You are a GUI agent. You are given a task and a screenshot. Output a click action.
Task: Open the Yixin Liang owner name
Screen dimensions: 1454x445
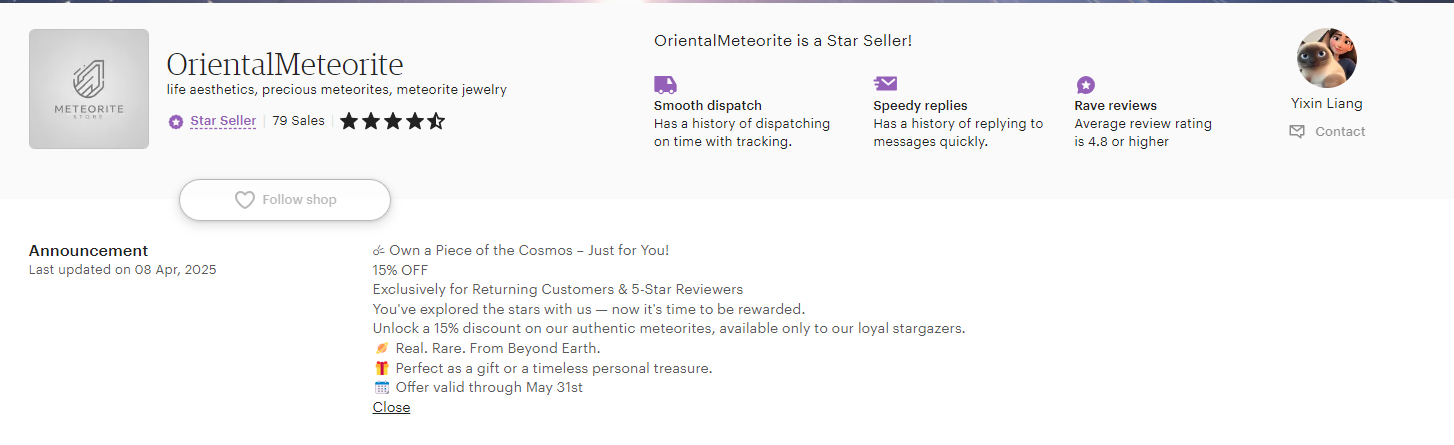click(x=1327, y=103)
